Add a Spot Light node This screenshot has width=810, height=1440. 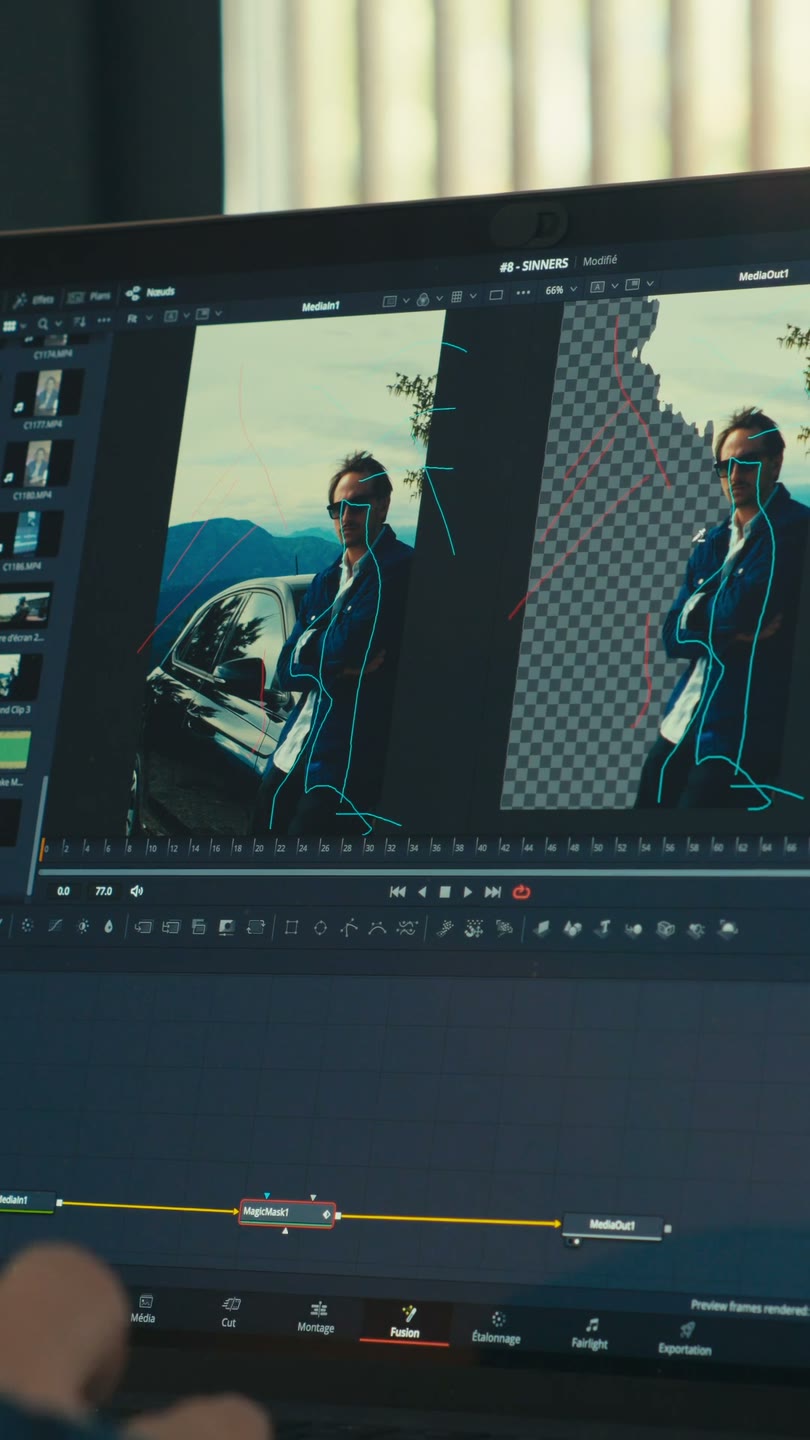[697, 929]
